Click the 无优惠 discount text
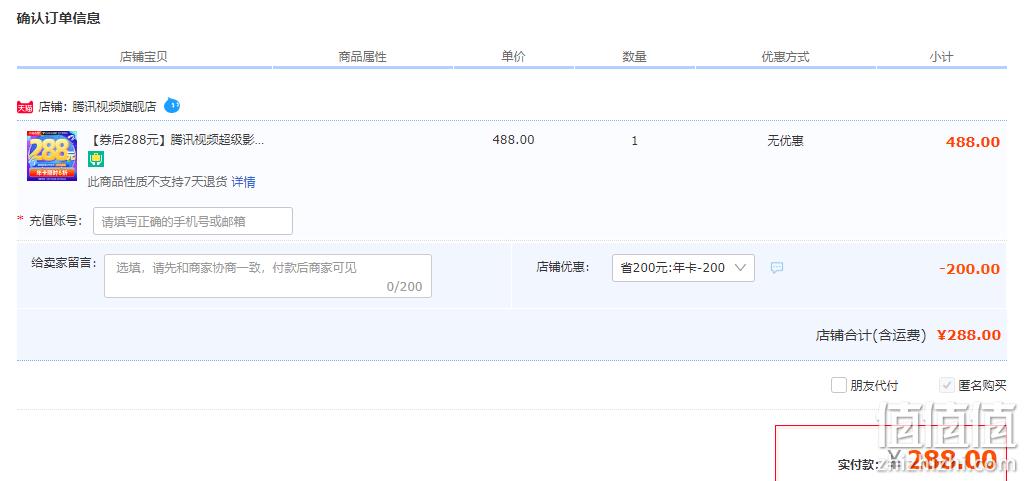The image size is (1026, 481). click(785, 140)
